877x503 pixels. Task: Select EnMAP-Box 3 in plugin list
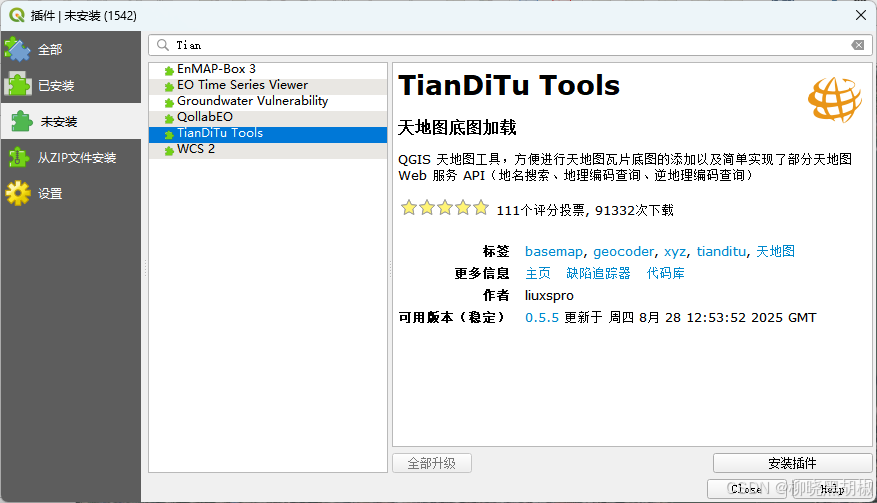tap(268, 69)
